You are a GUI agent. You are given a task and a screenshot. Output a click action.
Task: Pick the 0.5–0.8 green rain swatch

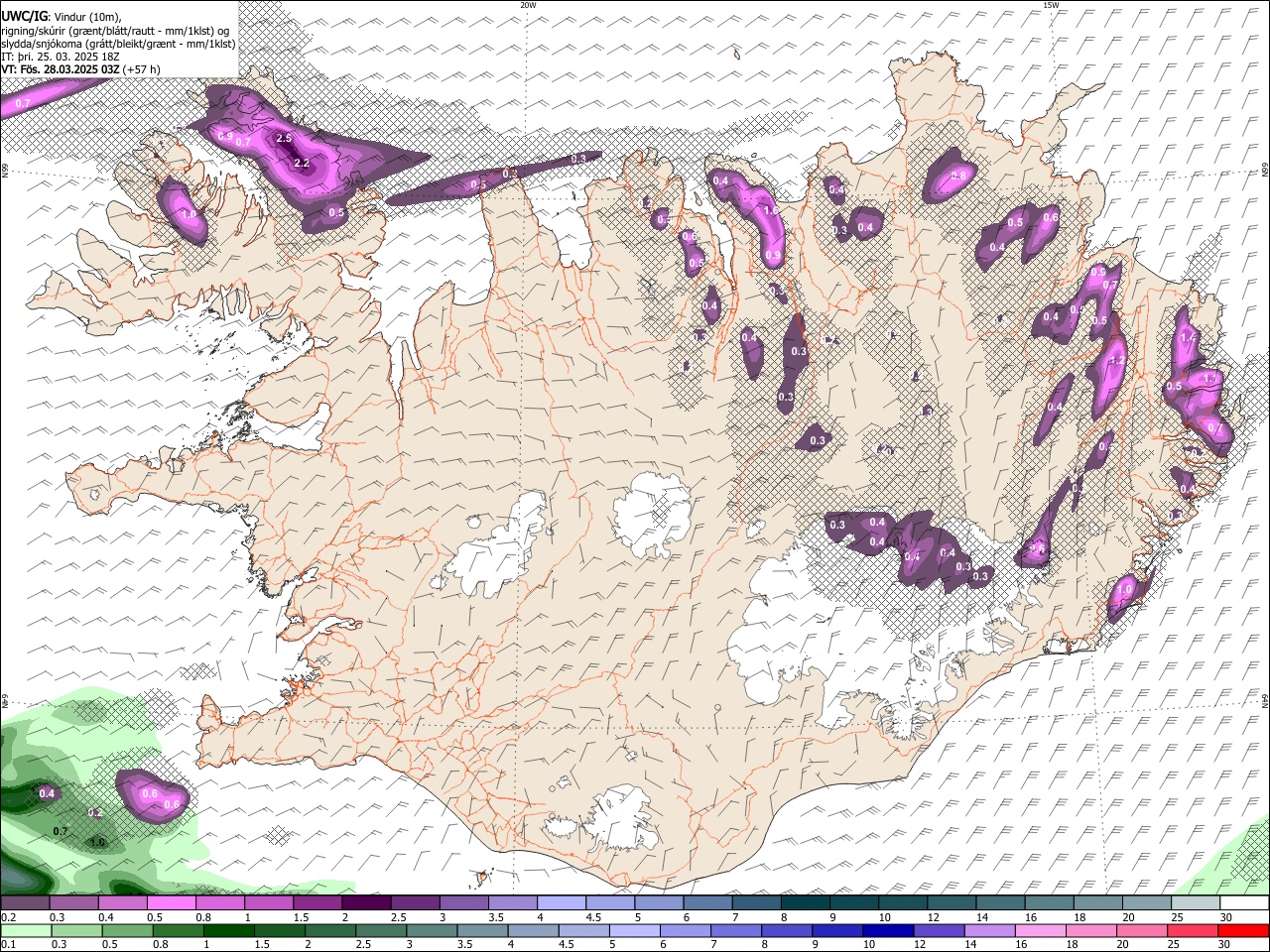click(127, 930)
